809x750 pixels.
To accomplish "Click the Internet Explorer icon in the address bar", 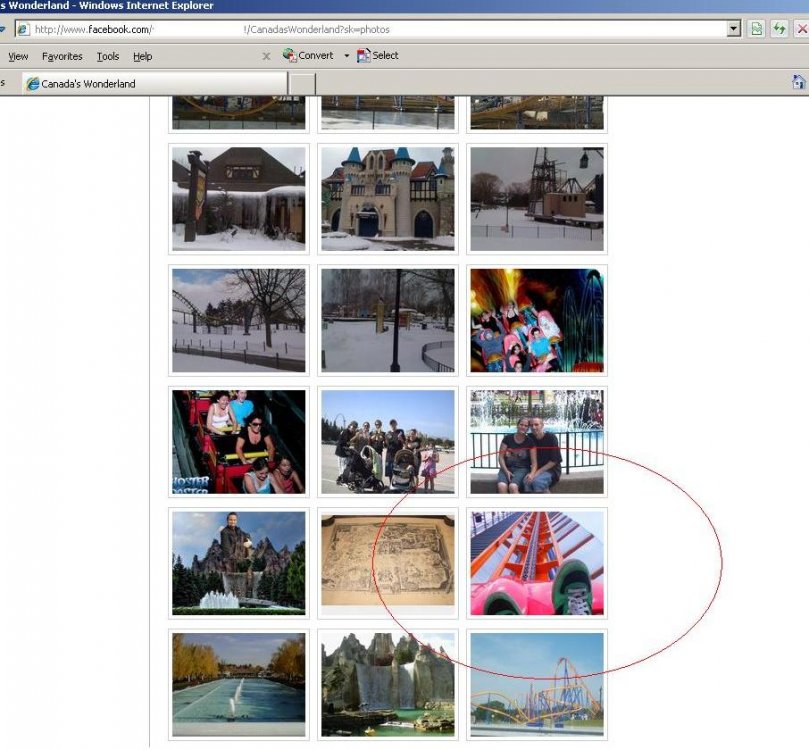I will pyautogui.click(x=22, y=29).
